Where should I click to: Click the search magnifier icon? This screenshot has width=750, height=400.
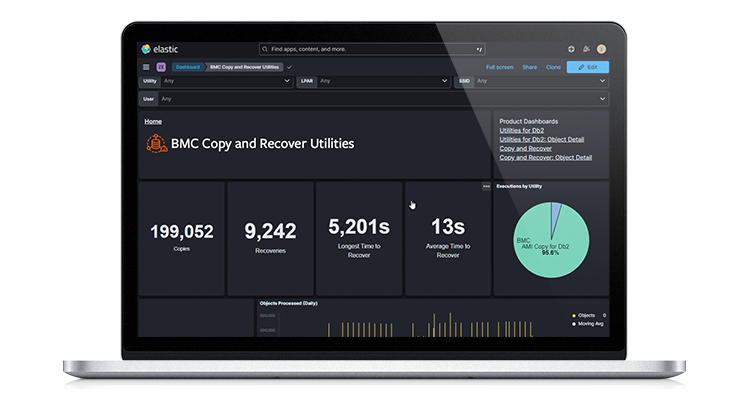pyautogui.click(x=265, y=49)
